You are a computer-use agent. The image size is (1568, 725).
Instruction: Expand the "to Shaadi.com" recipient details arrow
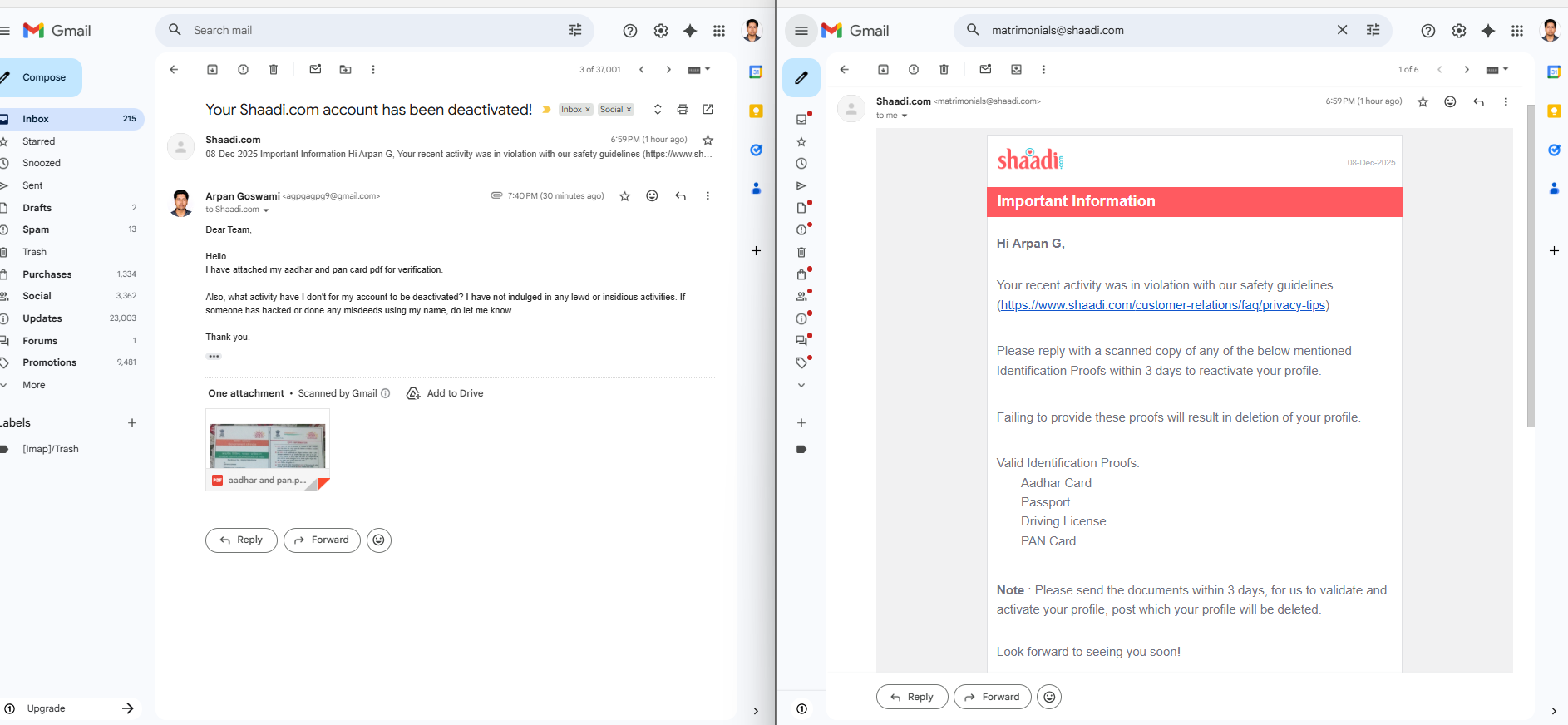point(266,210)
